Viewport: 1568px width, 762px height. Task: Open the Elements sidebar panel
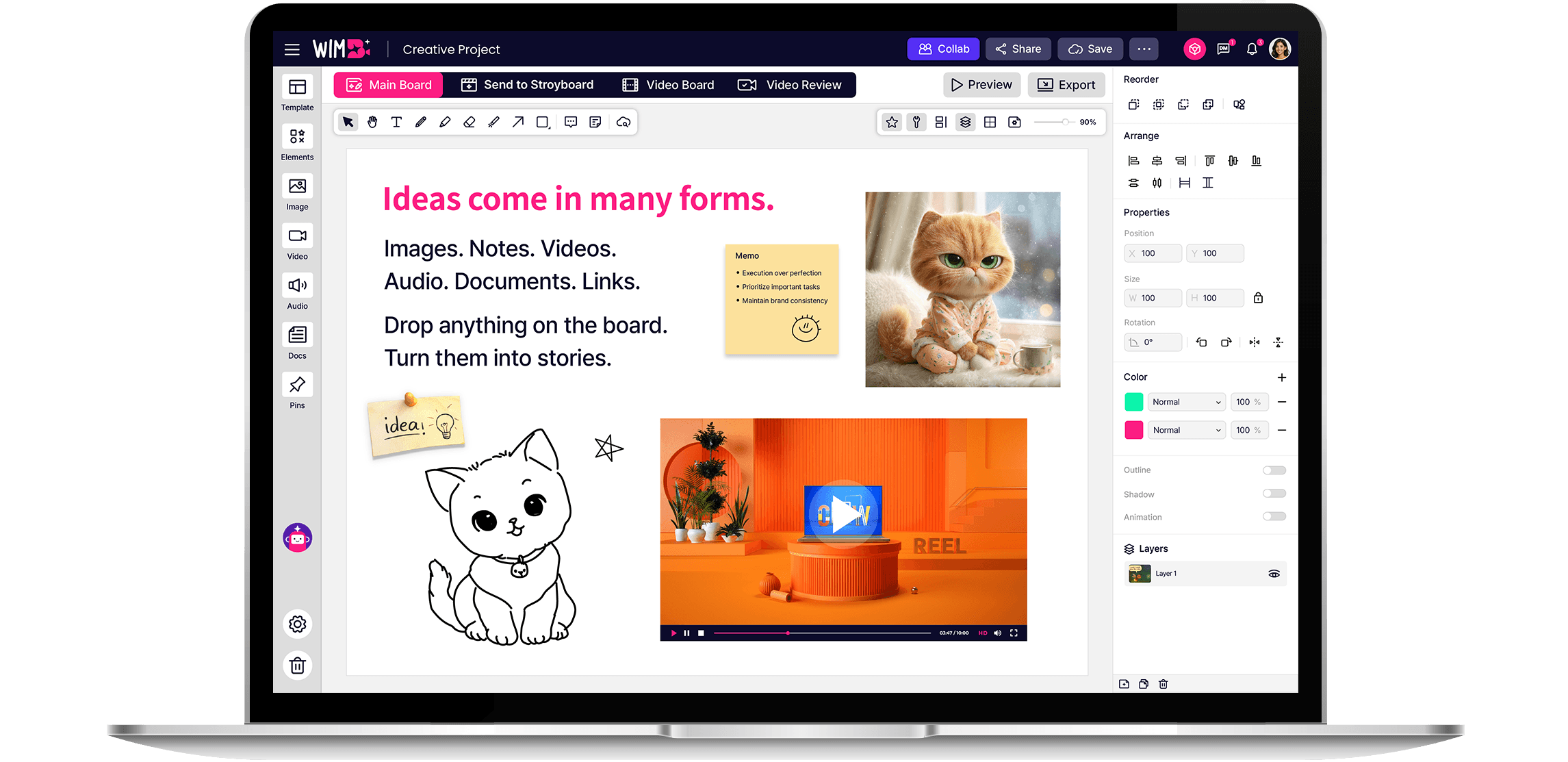tap(297, 142)
